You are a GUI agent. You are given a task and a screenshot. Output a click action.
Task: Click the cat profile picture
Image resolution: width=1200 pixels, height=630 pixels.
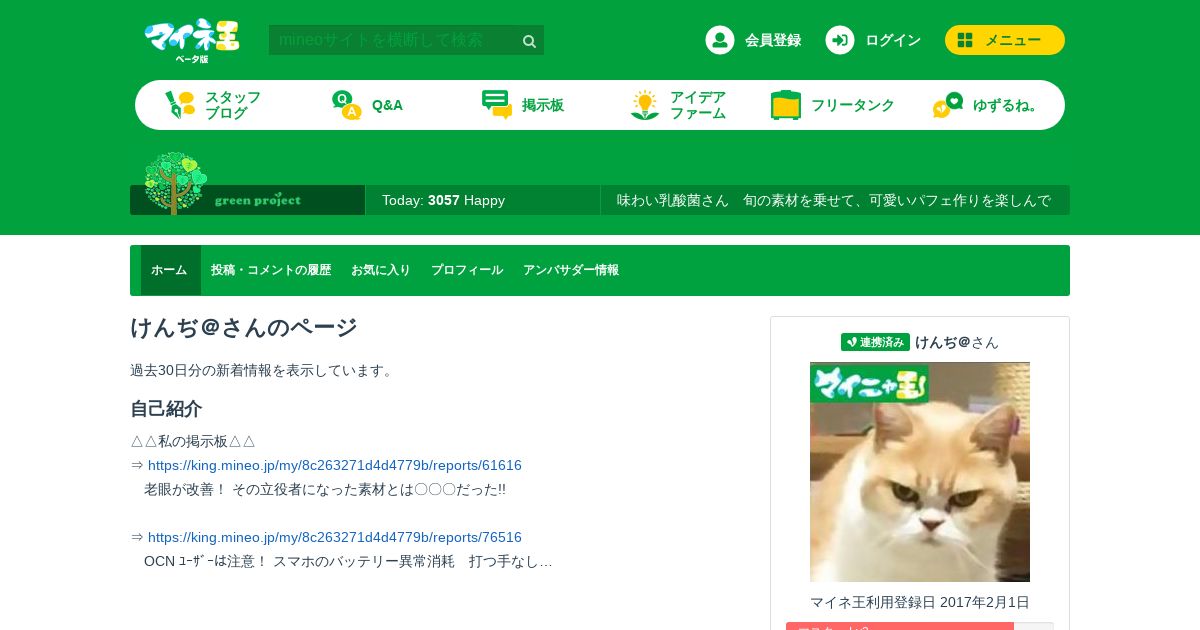(920, 472)
